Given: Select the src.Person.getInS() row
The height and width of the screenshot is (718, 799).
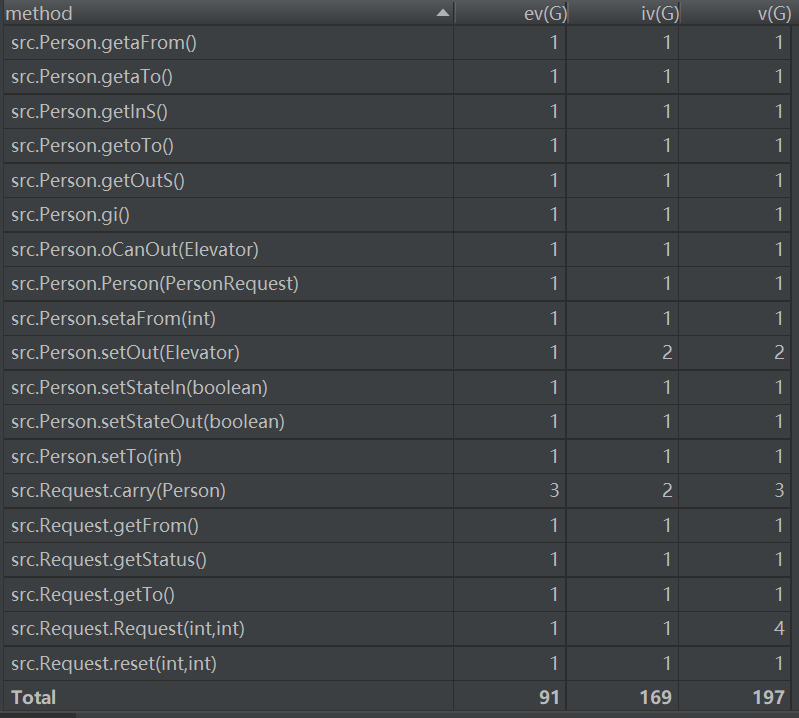Looking at the screenshot, I should point(397,112).
